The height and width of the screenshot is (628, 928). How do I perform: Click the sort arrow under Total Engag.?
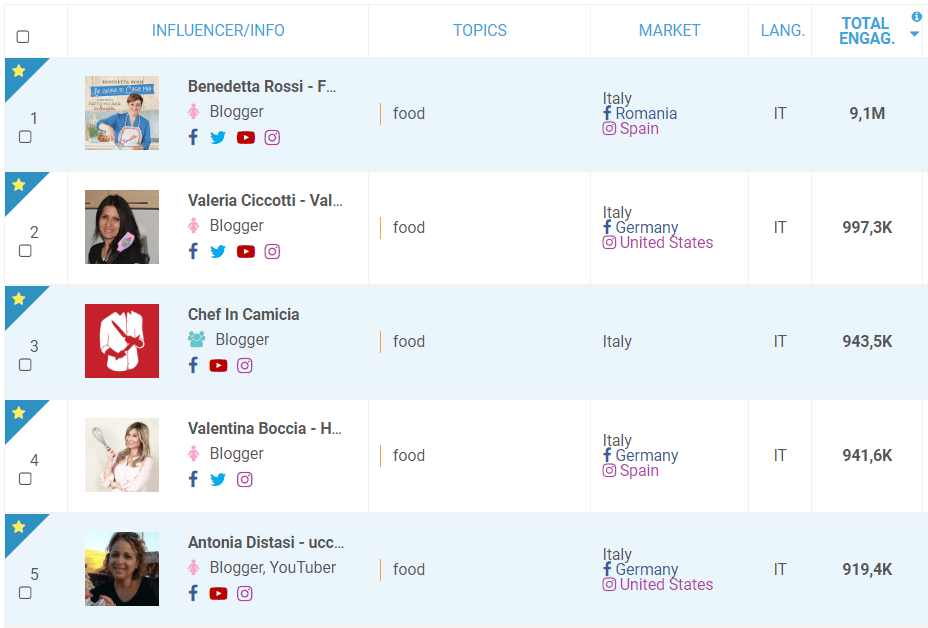(914, 34)
